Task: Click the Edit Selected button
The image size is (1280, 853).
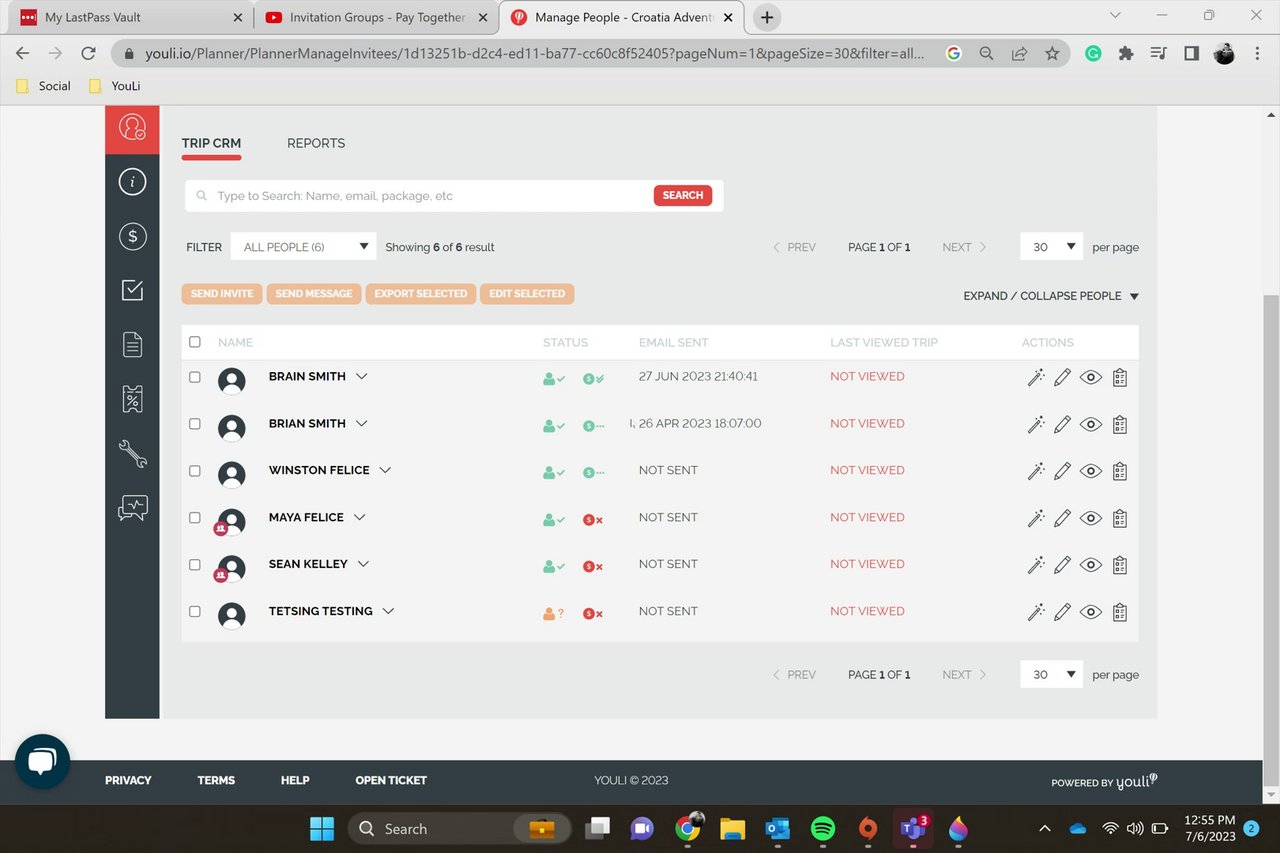Action: (527, 294)
